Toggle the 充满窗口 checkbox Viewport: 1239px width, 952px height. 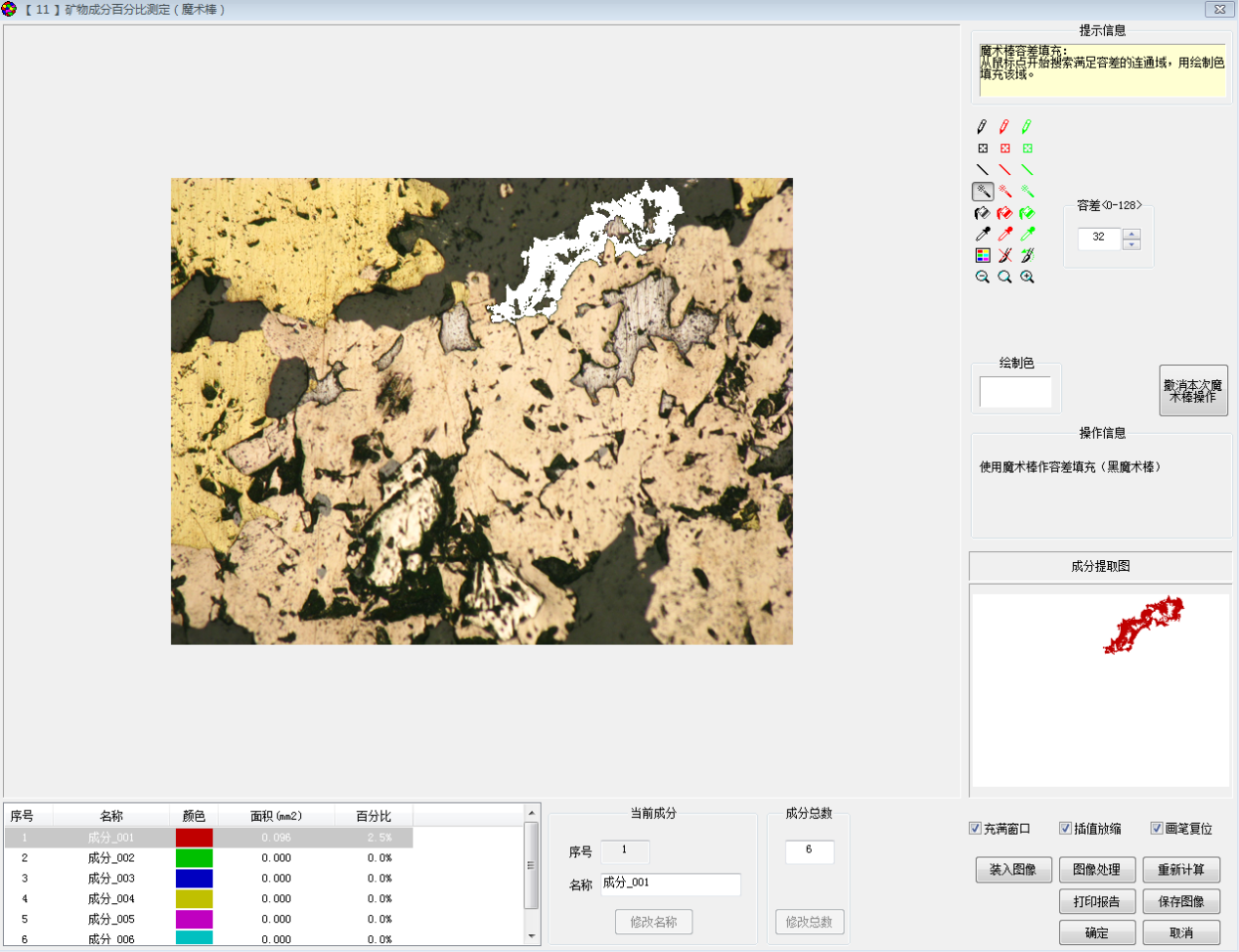pos(975,829)
